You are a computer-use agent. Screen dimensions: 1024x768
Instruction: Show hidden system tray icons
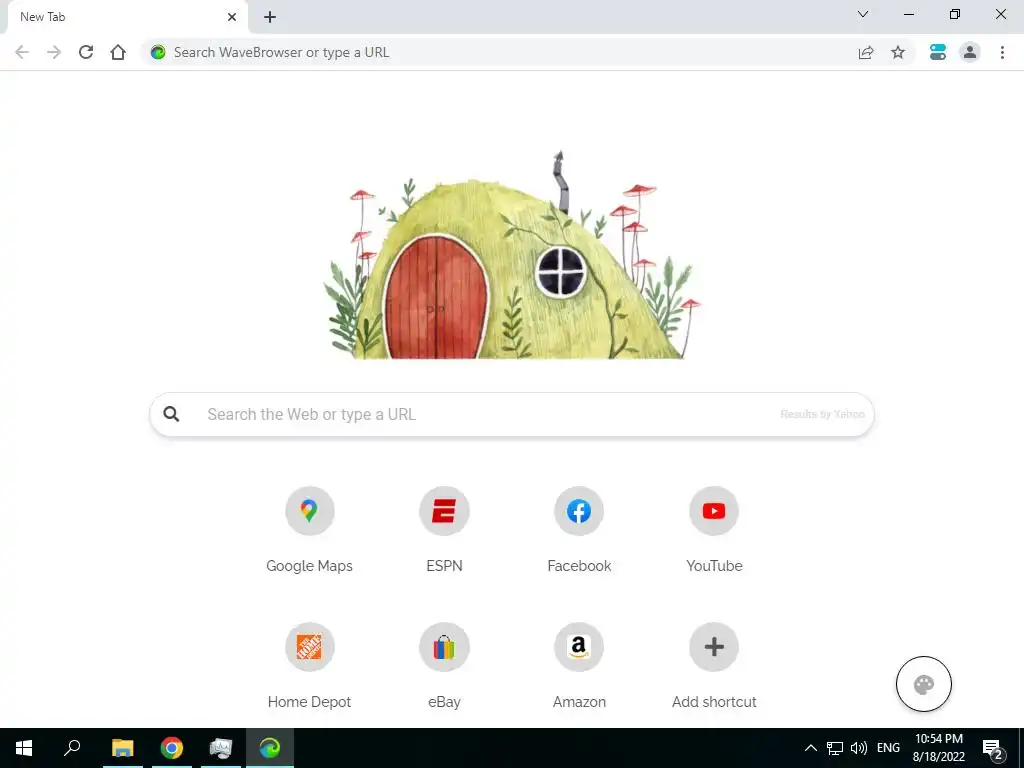tap(810, 748)
